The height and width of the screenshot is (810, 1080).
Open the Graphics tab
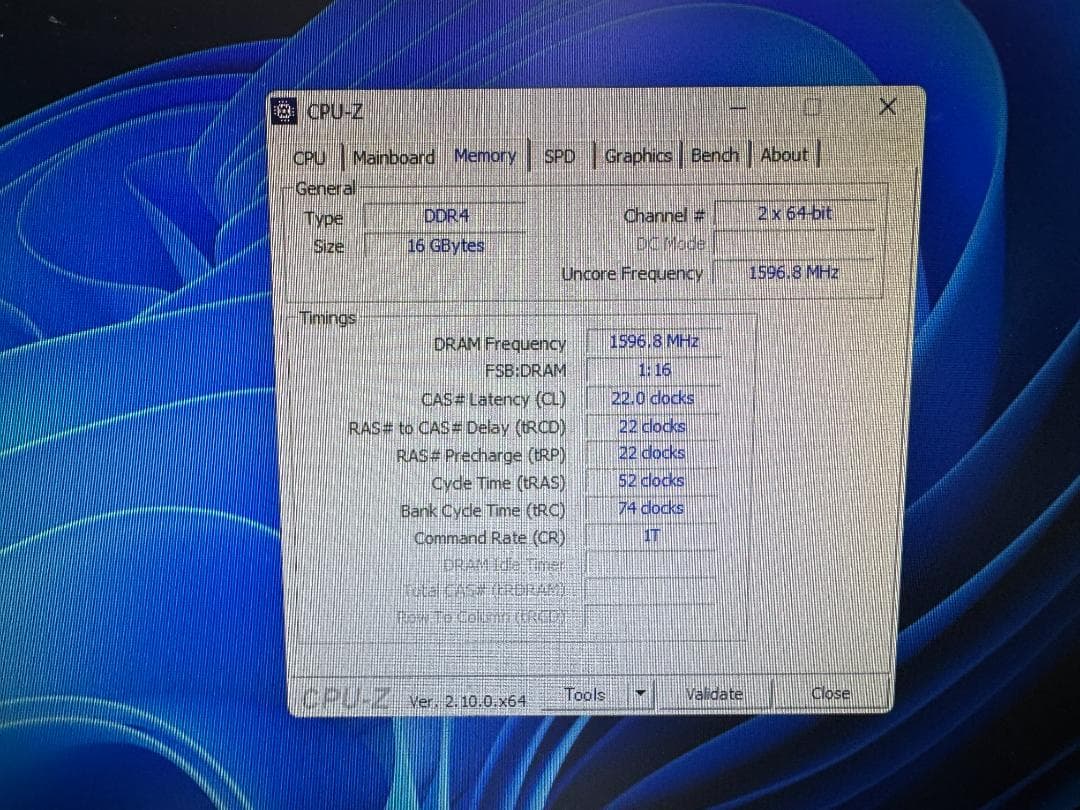(x=638, y=155)
